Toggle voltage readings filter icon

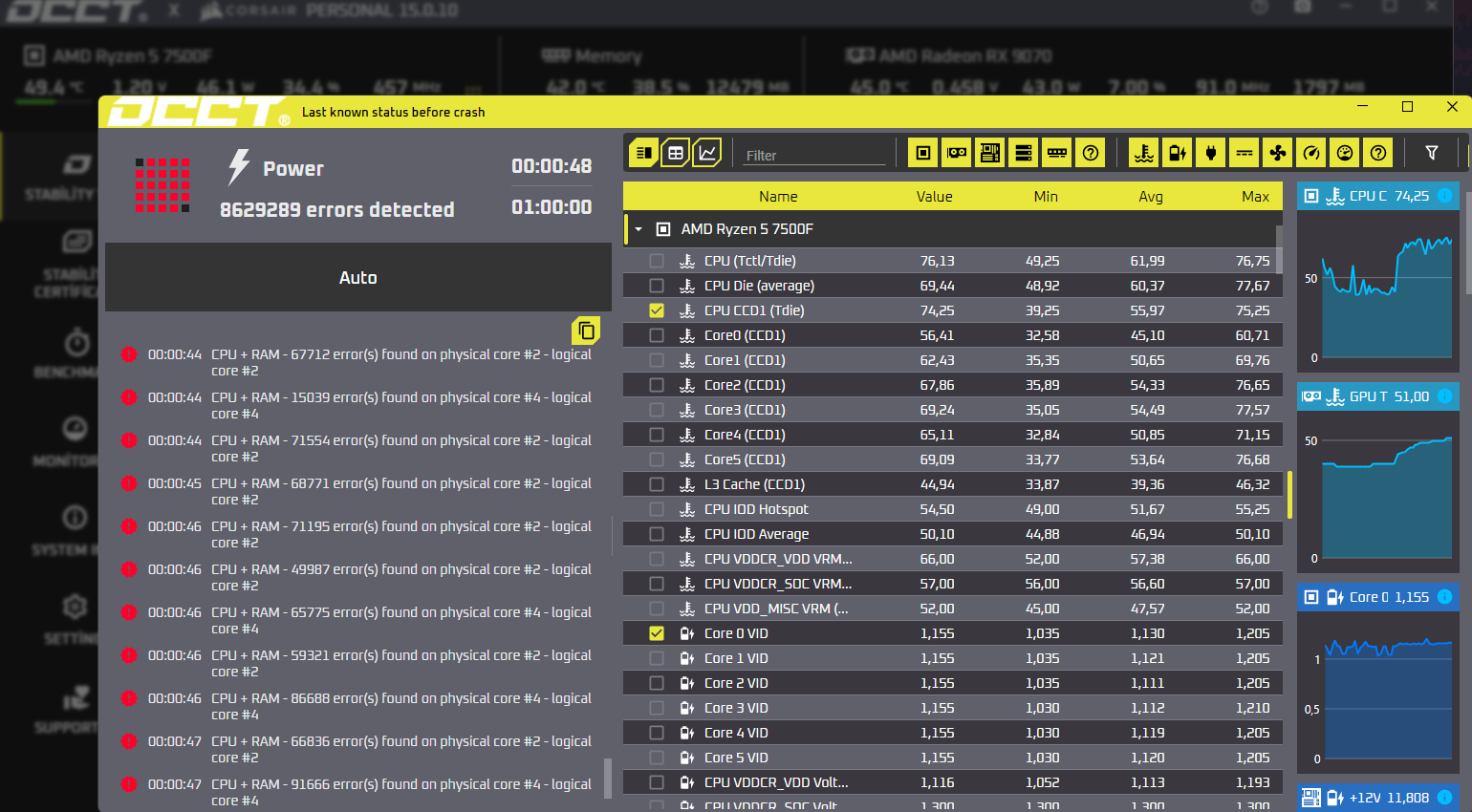coord(1177,153)
